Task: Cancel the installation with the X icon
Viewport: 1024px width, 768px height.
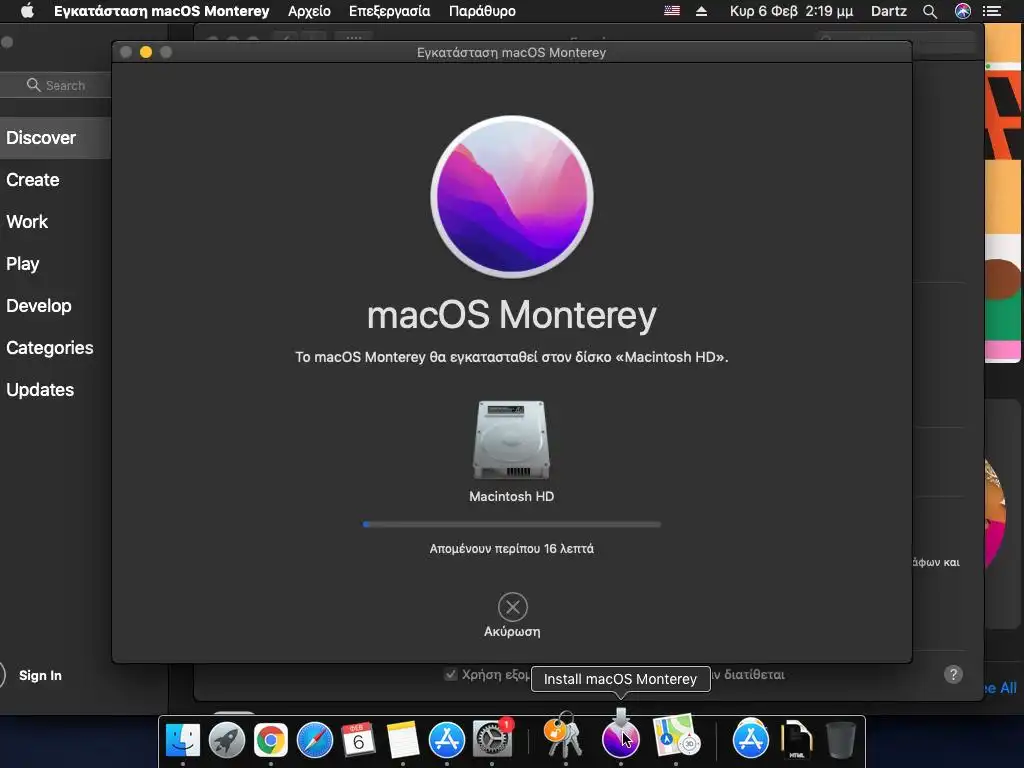Action: (x=513, y=607)
